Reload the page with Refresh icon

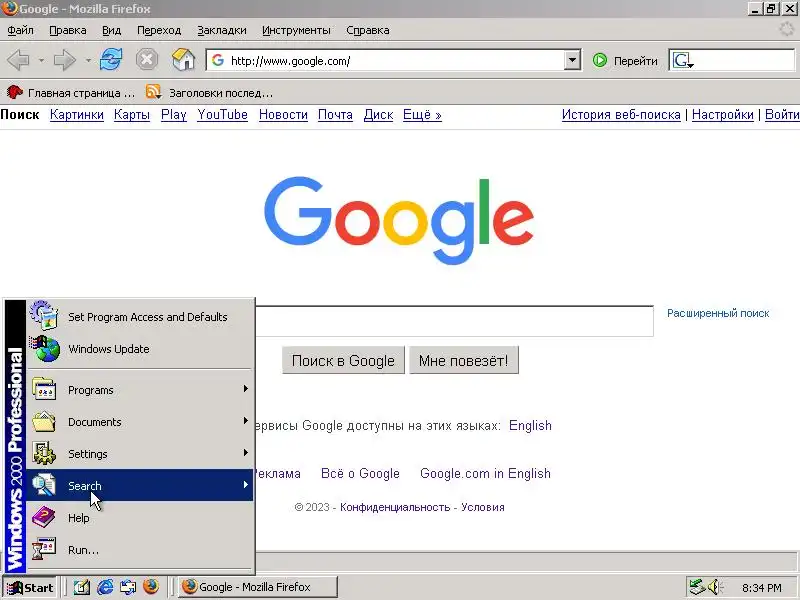click(111, 60)
